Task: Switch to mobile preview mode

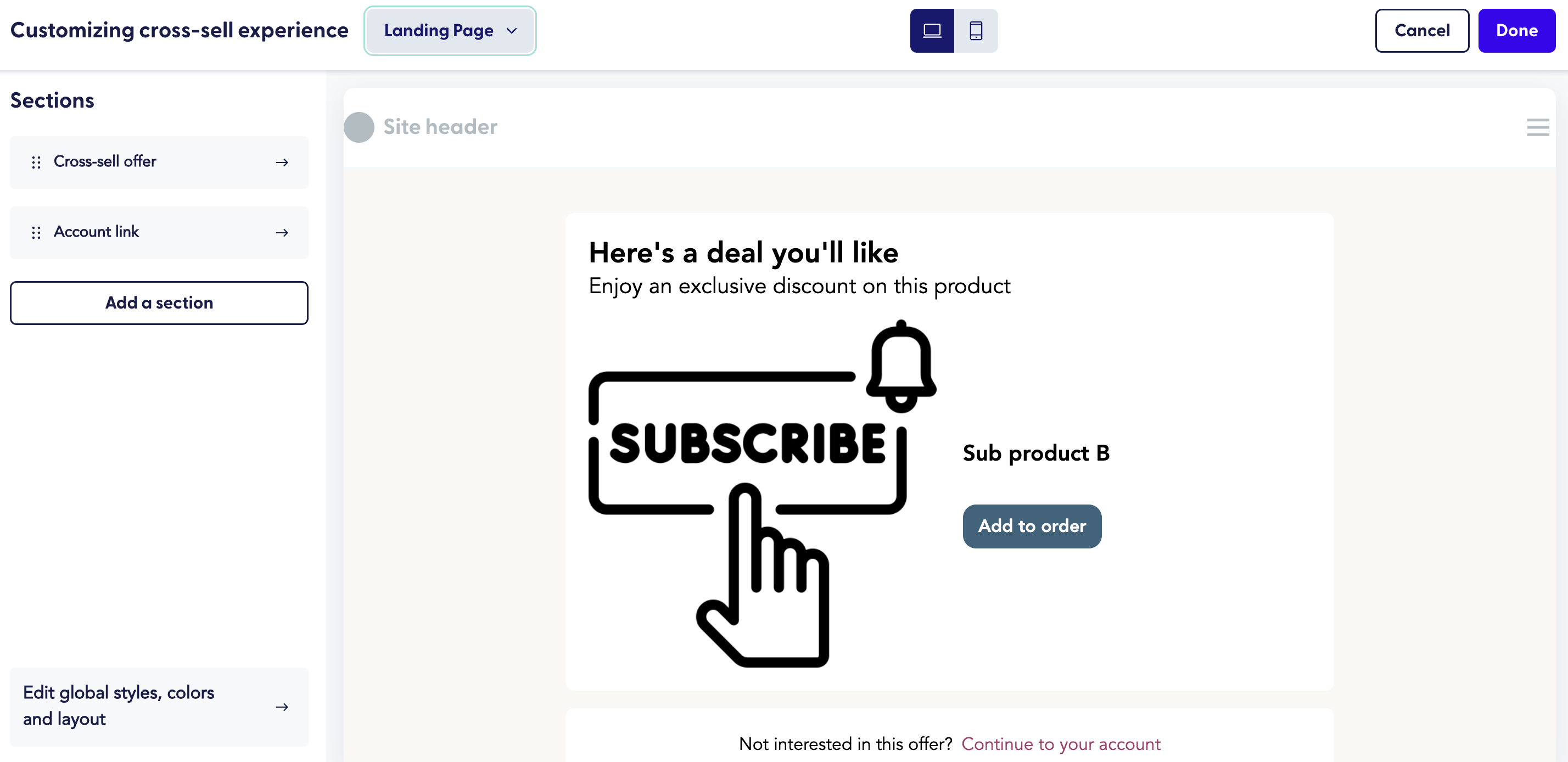Action: [976, 30]
